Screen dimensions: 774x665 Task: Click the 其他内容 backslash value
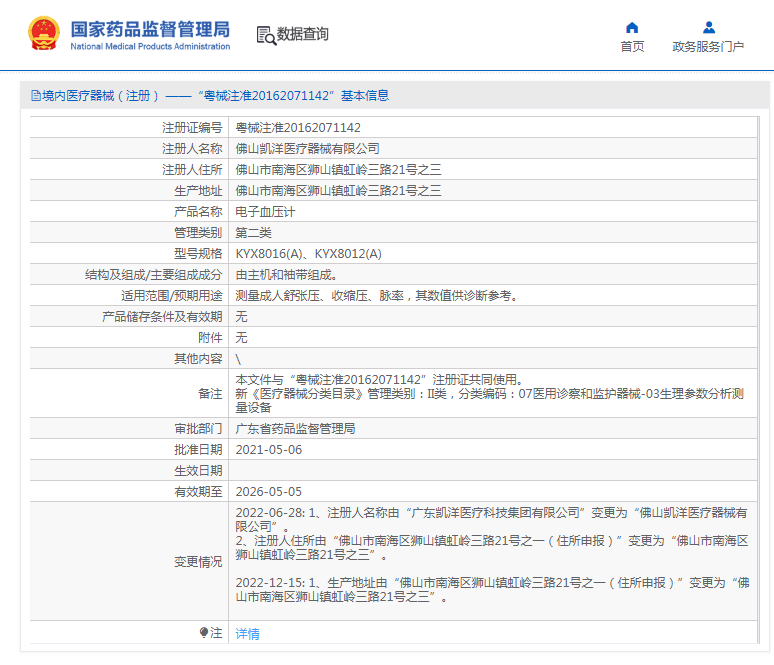tap(238, 359)
